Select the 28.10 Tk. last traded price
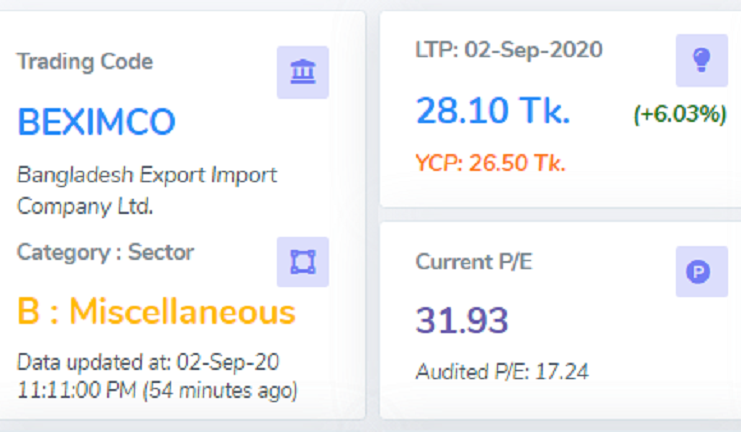The width and height of the screenshot is (741, 432). point(493,112)
